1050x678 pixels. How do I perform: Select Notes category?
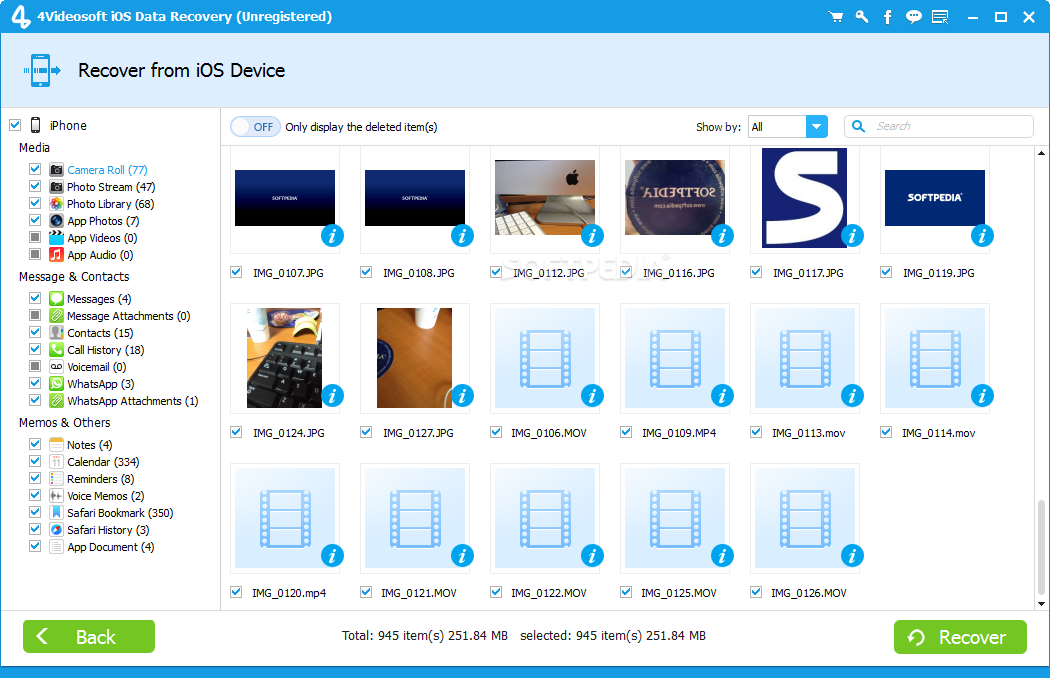[x=90, y=445]
